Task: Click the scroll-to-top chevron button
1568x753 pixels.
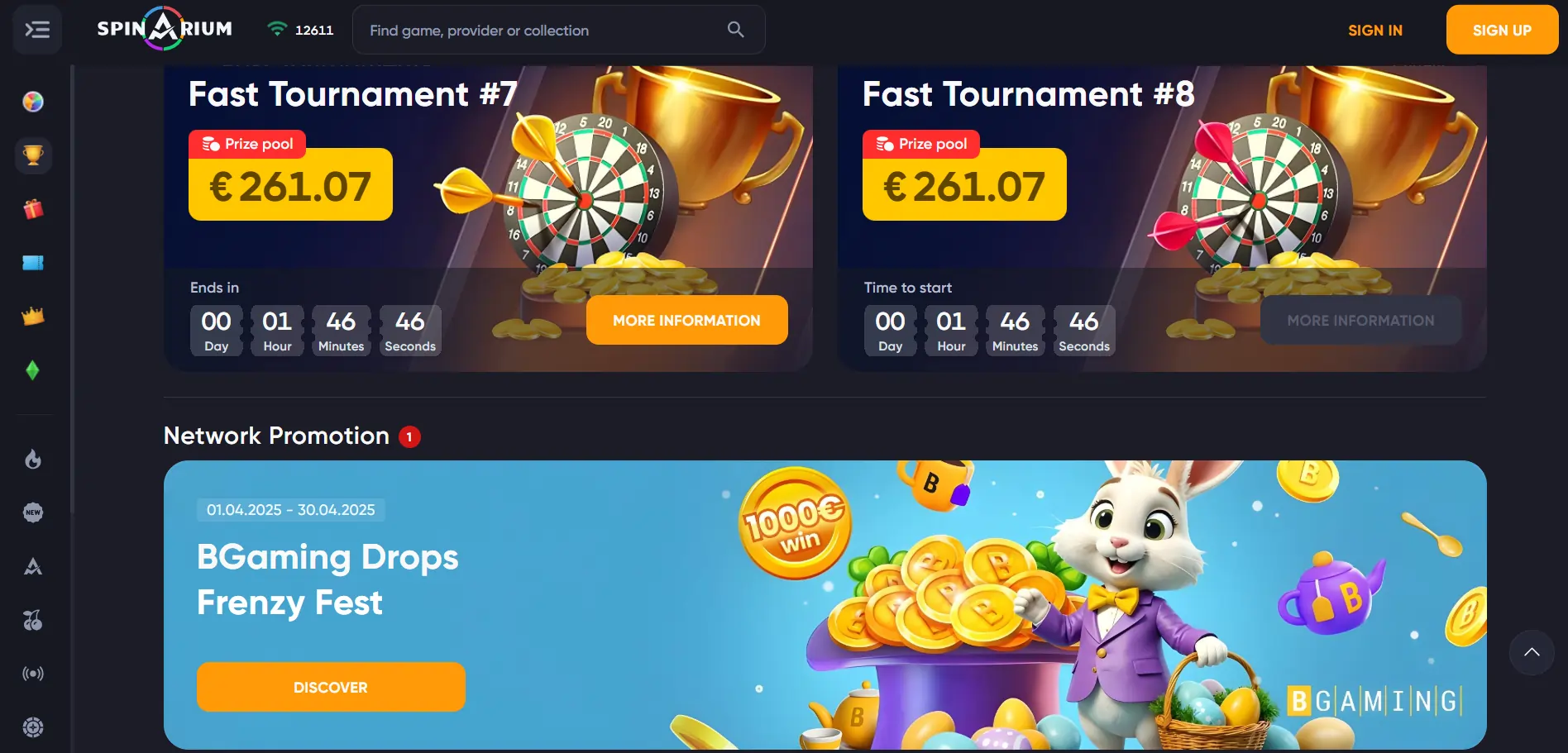Action: coord(1532,652)
